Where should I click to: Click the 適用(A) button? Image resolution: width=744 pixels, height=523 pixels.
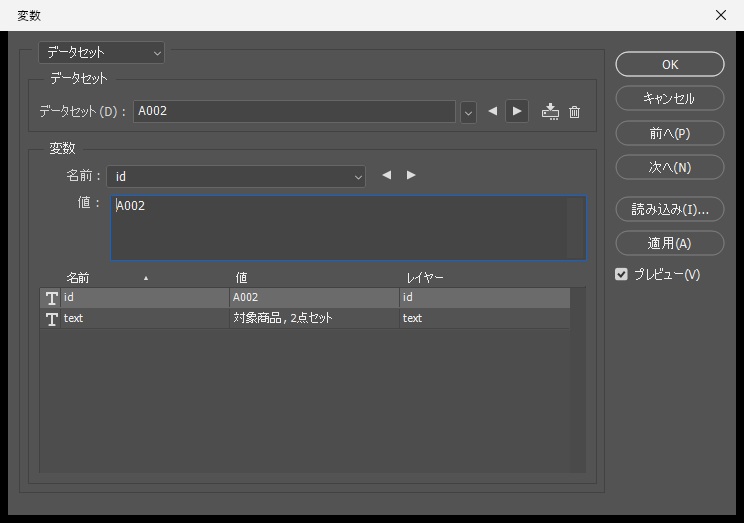[670, 243]
